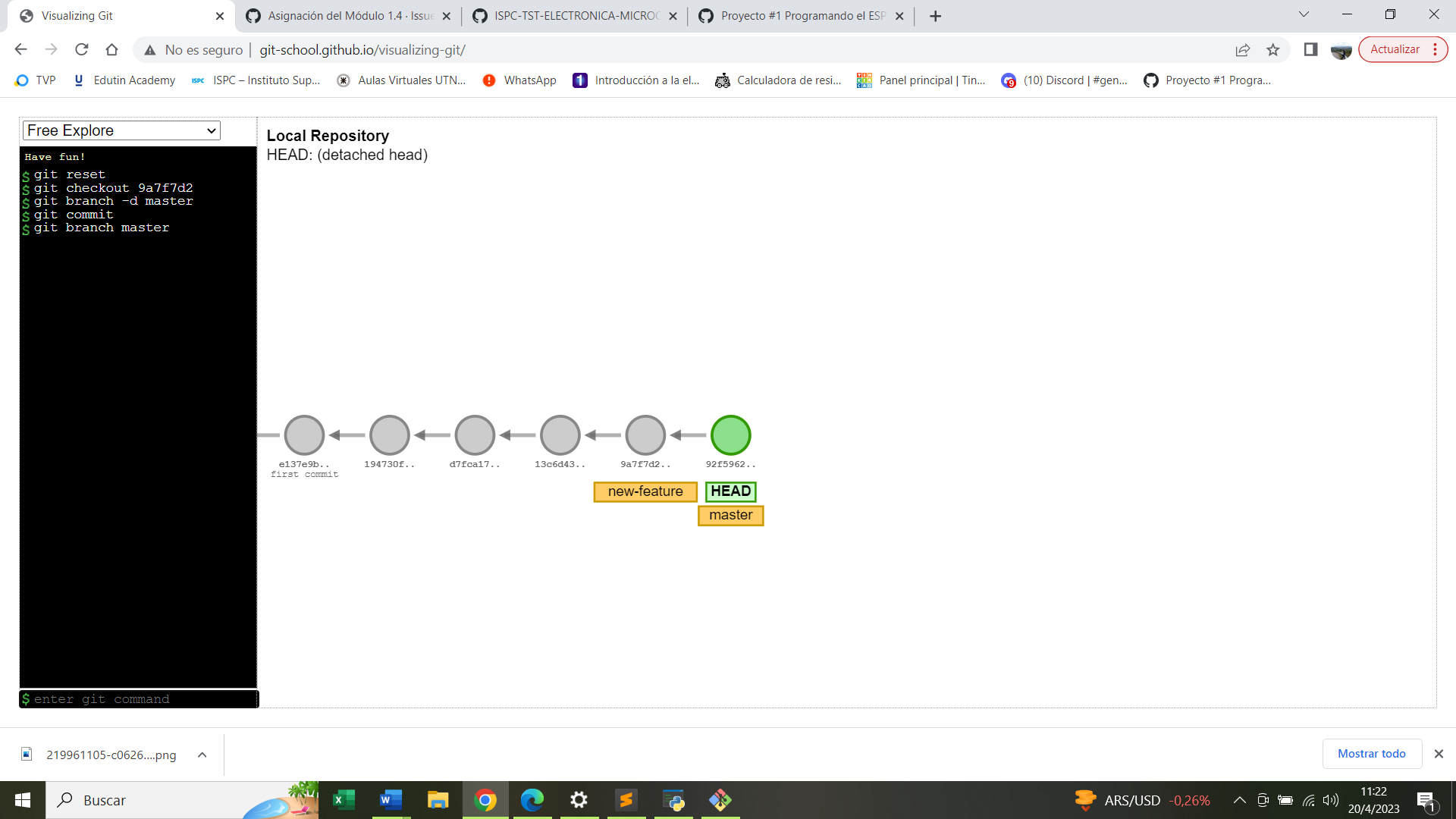The height and width of the screenshot is (819, 1456).
Task: Launch Word from the taskbar
Action: coord(391,800)
